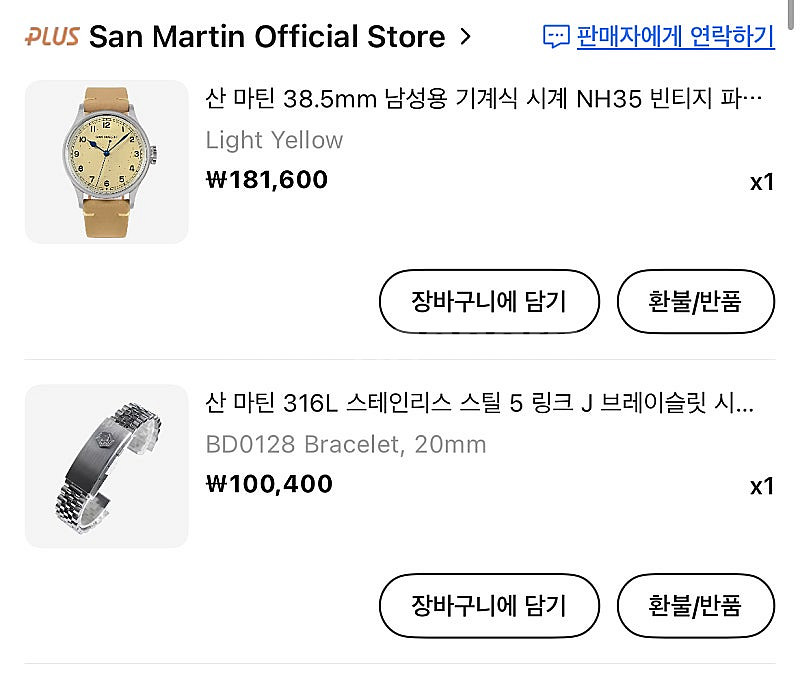Image resolution: width=800 pixels, height=681 pixels.
Task: Select the Light Yellow variant text
Action: tap(274, 140)
